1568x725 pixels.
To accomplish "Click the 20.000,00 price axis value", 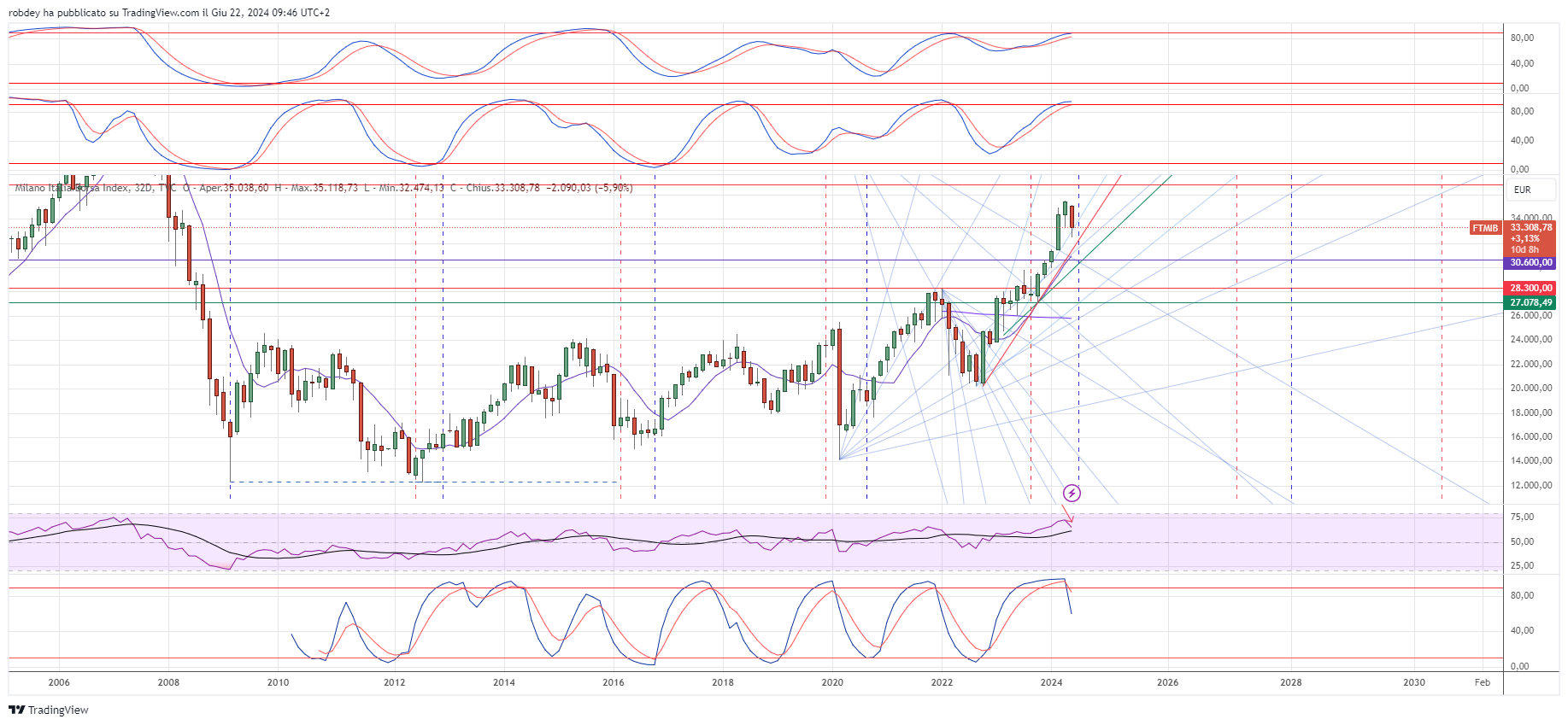I will (x=1531, y=388).
